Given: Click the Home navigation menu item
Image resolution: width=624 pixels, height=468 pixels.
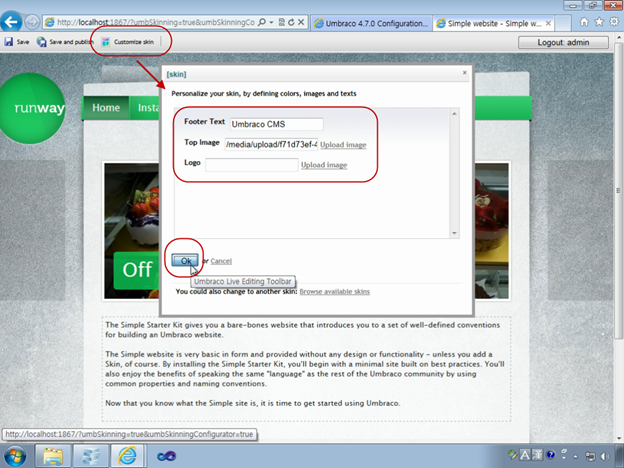Looking at the screenshot, I should point(106,107).
